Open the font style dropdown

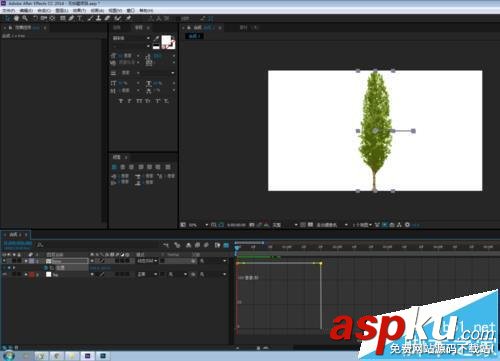tap(131, 46)
